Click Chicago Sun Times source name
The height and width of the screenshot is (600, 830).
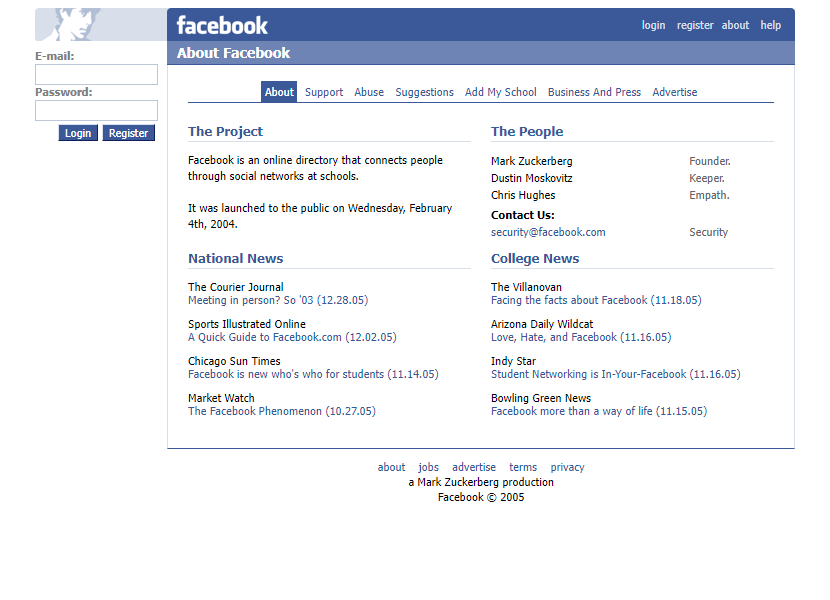pyautogui.click(x=234, y=361)
